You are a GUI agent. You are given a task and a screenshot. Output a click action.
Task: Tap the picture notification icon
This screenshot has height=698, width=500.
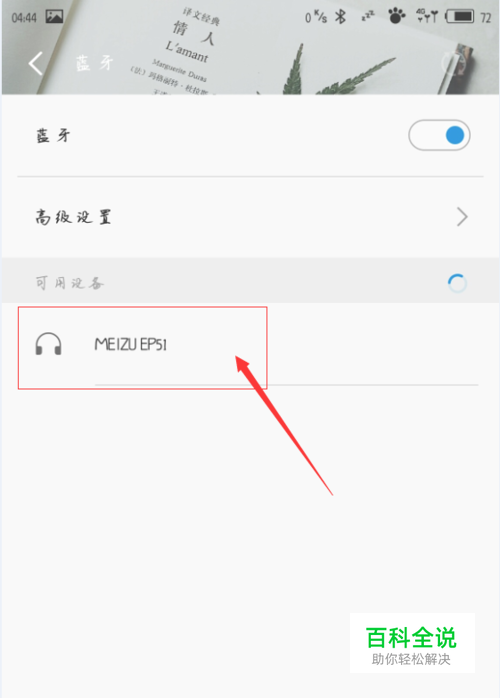tap(54, 17)
